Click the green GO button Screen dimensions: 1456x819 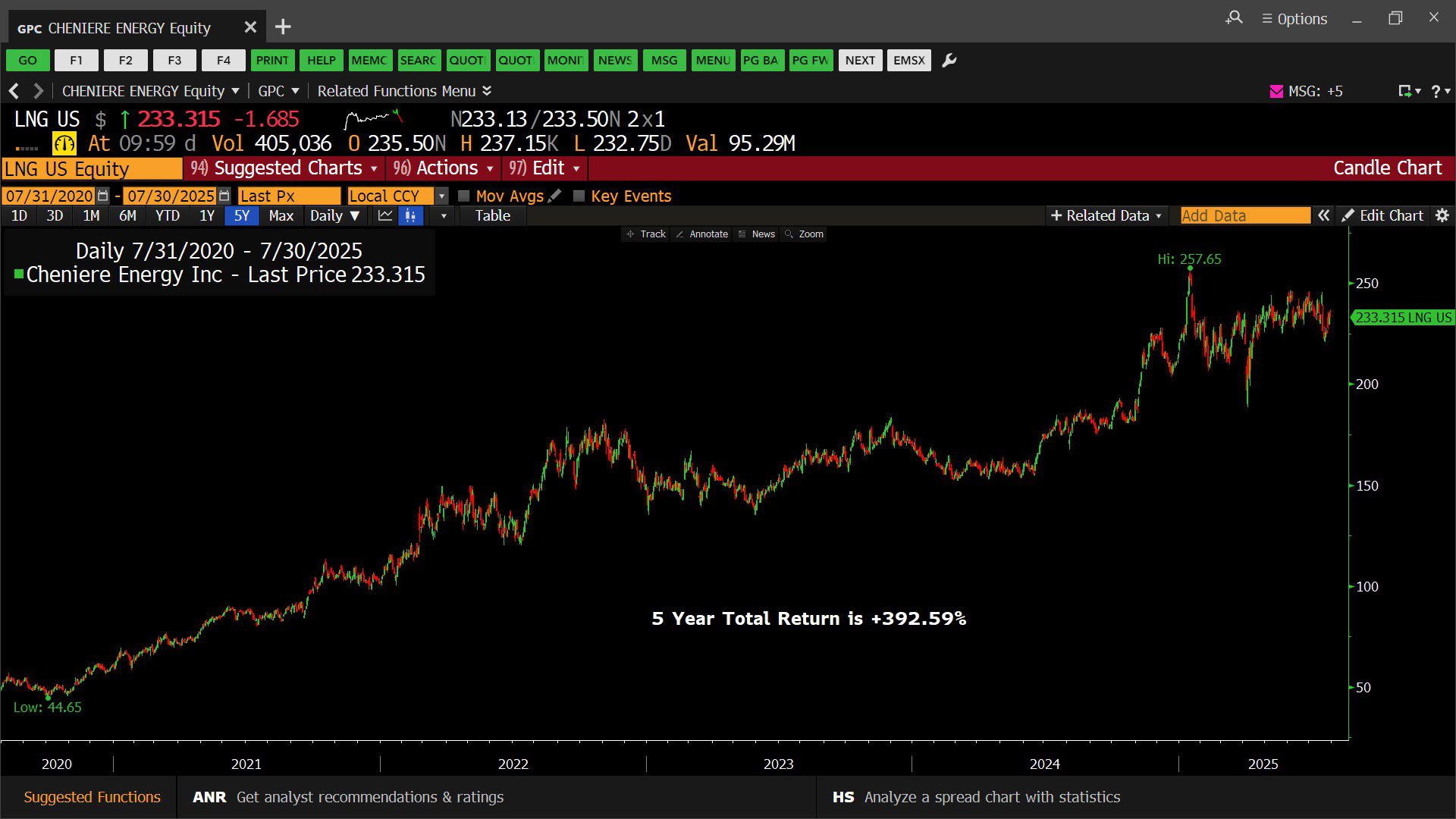click(28, 60)
